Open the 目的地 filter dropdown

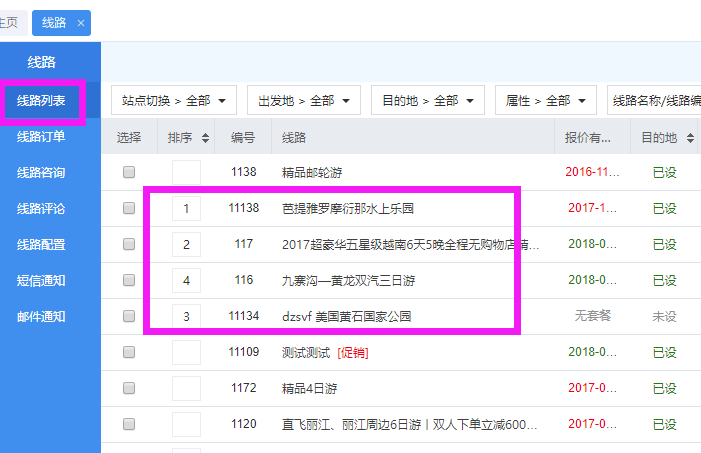(427, 100)
